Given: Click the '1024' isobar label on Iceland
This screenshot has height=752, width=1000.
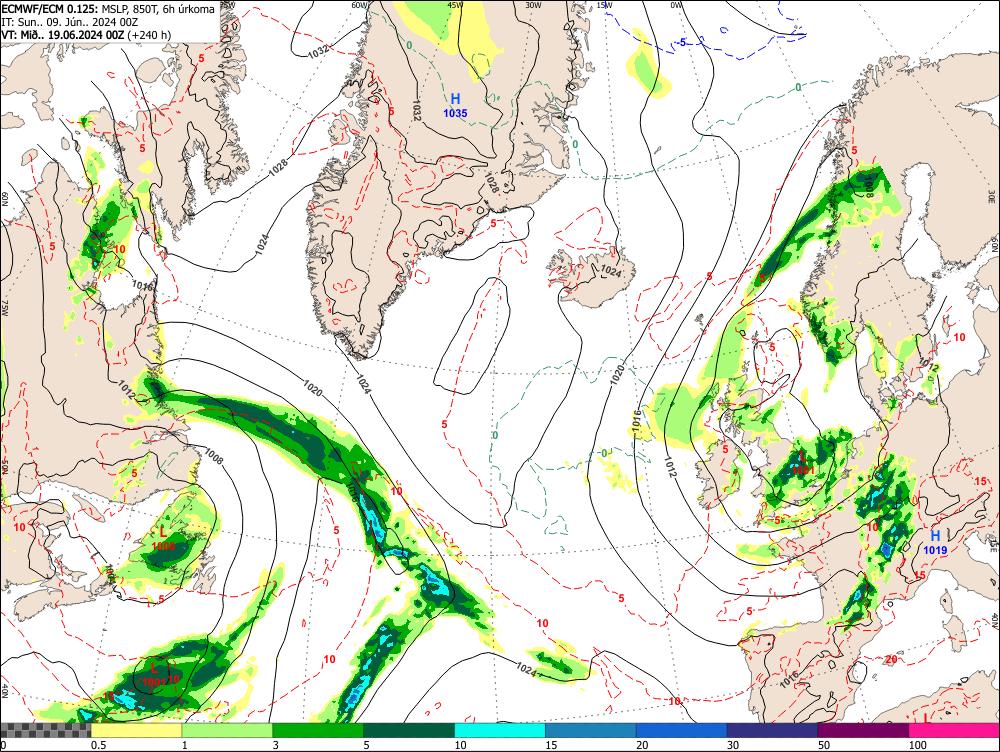Looking at the screenshot, I should pyautogui.click(x=611, y=271).
